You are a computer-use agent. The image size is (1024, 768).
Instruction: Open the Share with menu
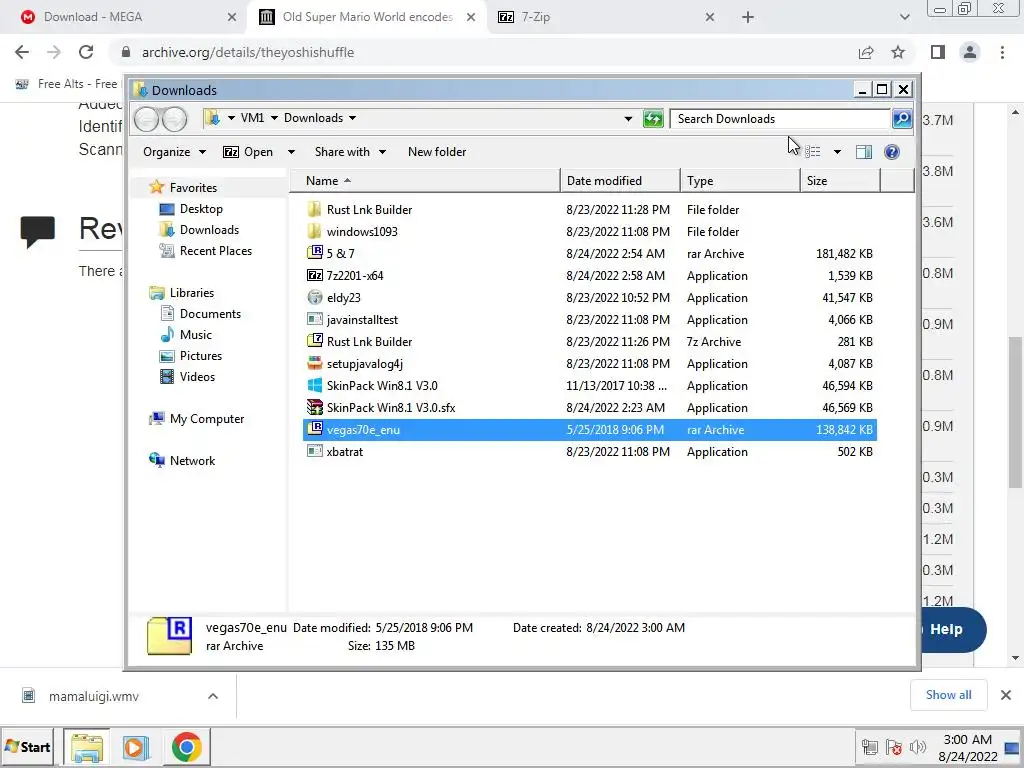point(350,152)
